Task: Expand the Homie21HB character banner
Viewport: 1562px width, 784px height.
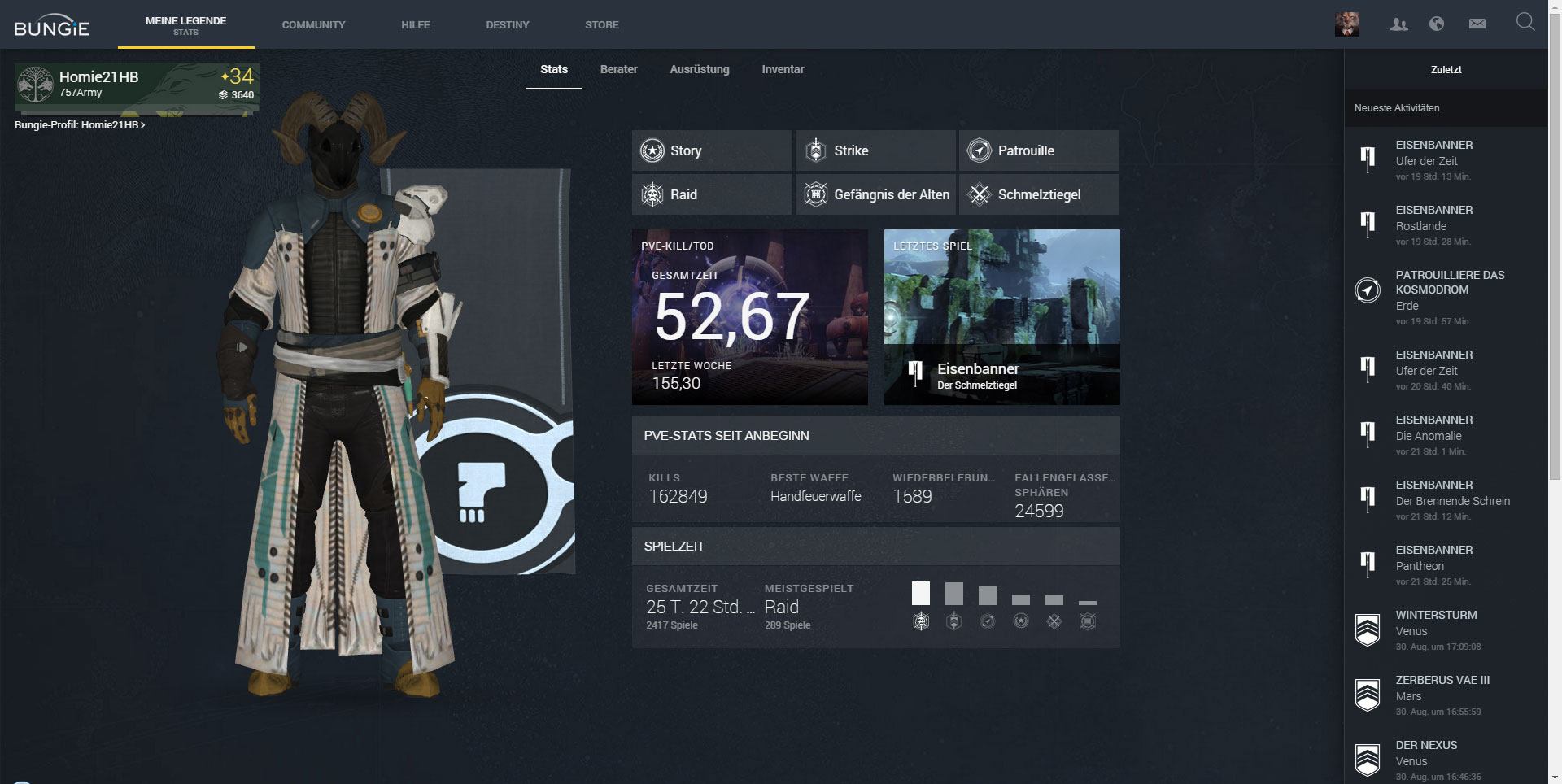Action: pyautogui.click(x=137, y=85)
